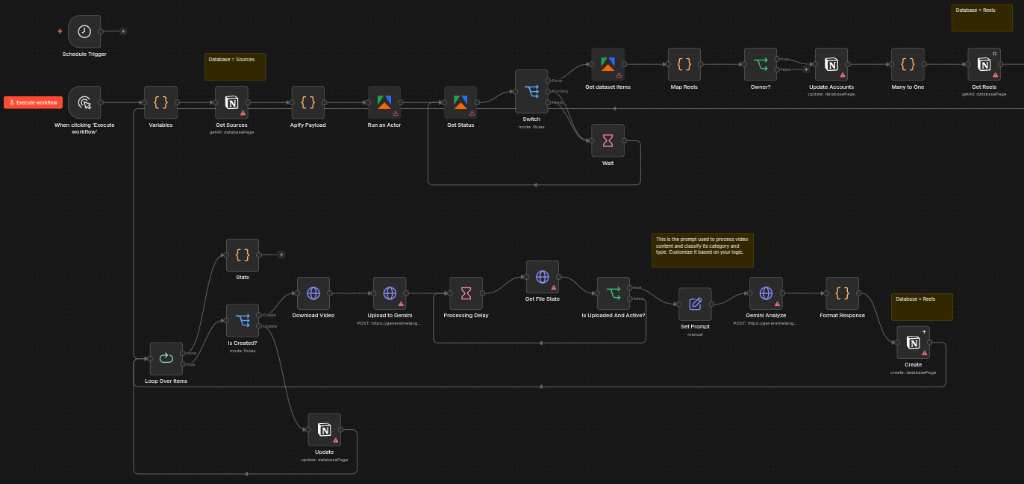The width and height of the screenshot is (1024, 484).
Task: Select the video prompt description sticky note
Action: pyautogui.click(x=702, y=250)
